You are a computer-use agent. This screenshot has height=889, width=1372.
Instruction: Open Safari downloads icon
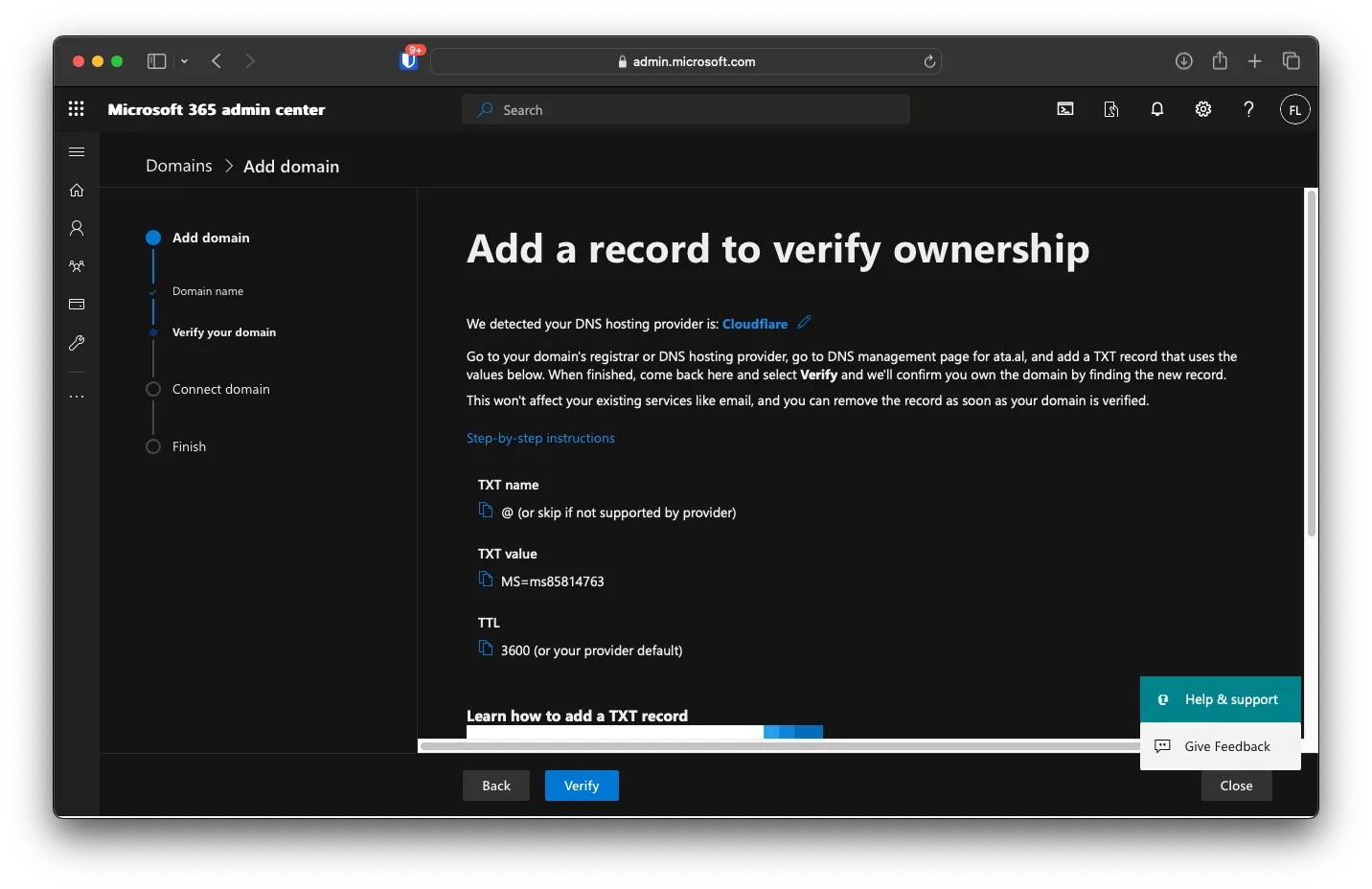click(x=1184, y=61)
